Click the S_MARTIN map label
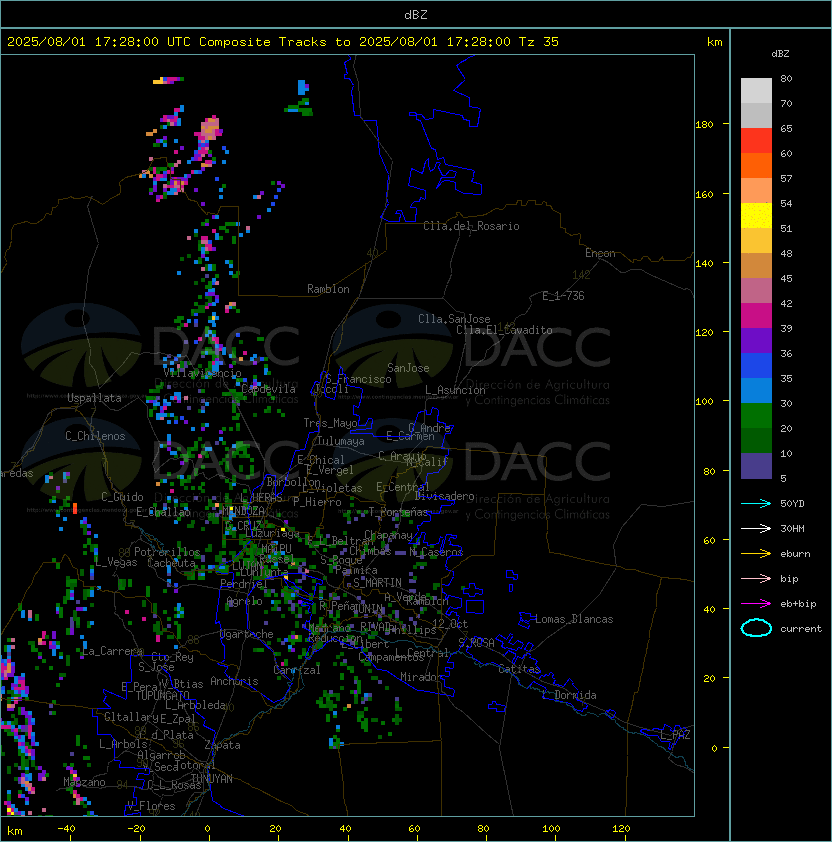 tap(377, 583)
